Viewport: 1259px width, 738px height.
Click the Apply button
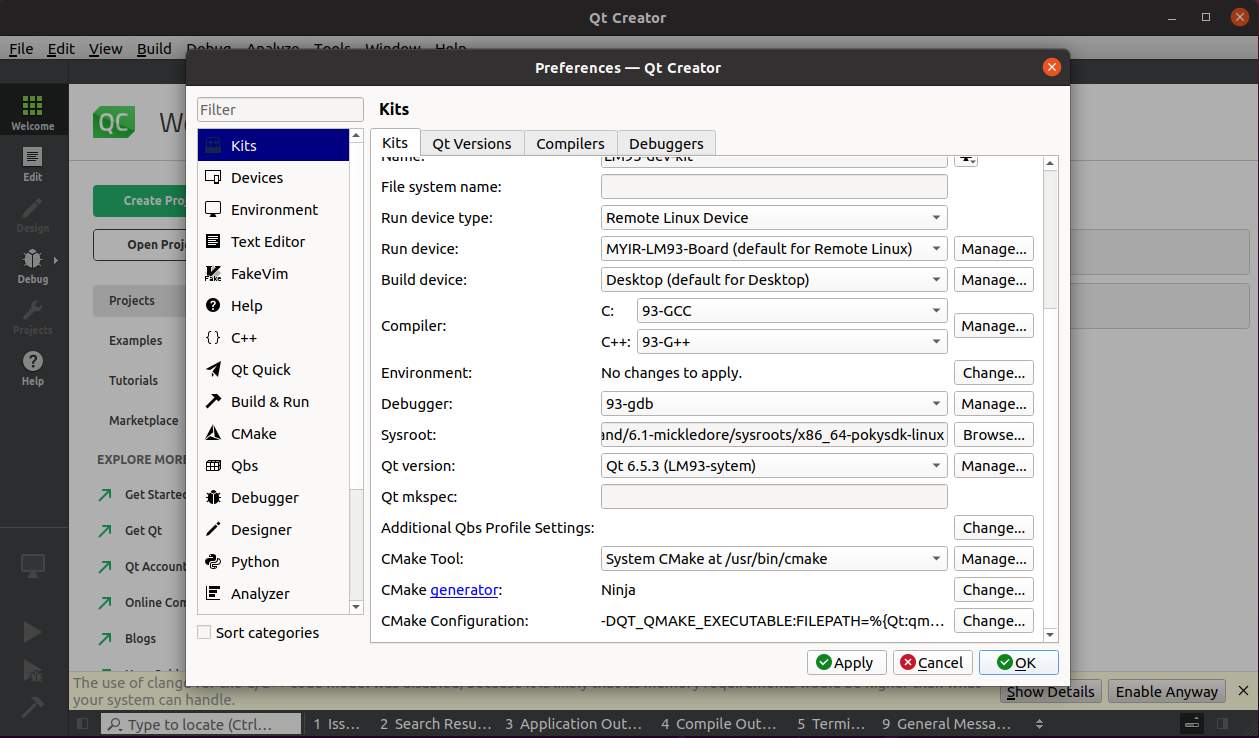(x=845, y=663)
